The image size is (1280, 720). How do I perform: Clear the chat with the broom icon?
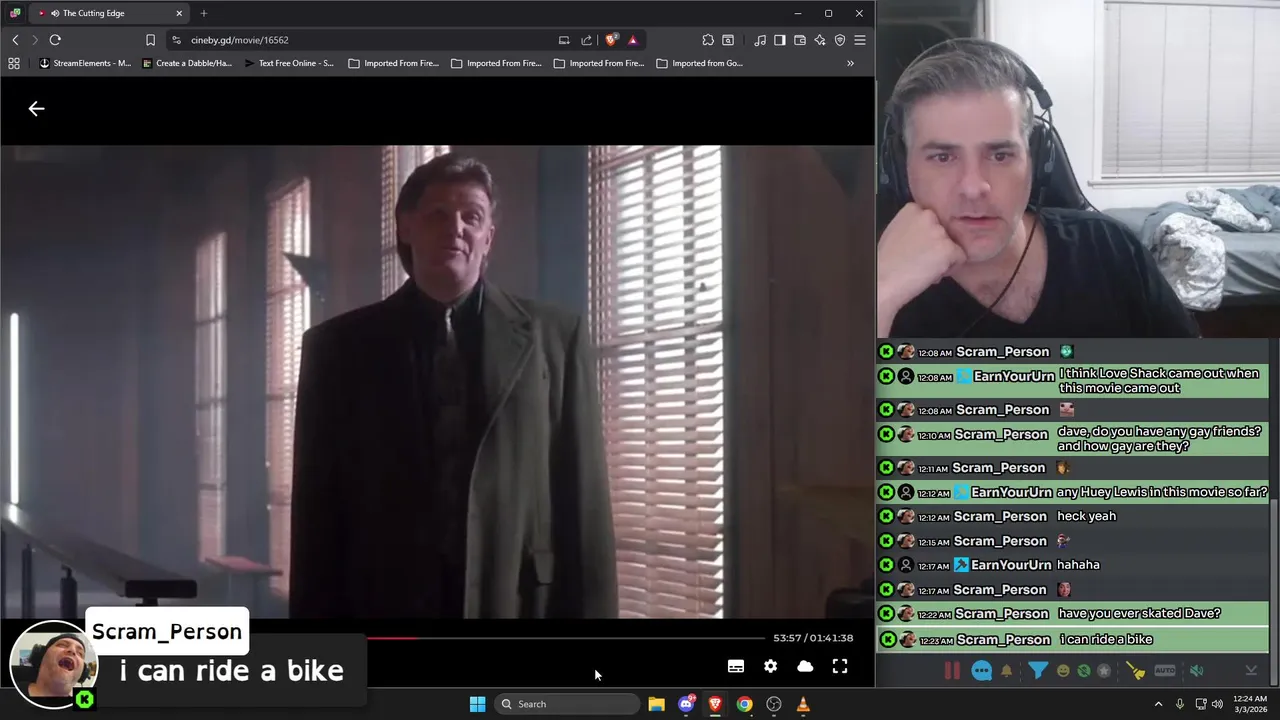pyautogui.click(x=1135, y=671)
